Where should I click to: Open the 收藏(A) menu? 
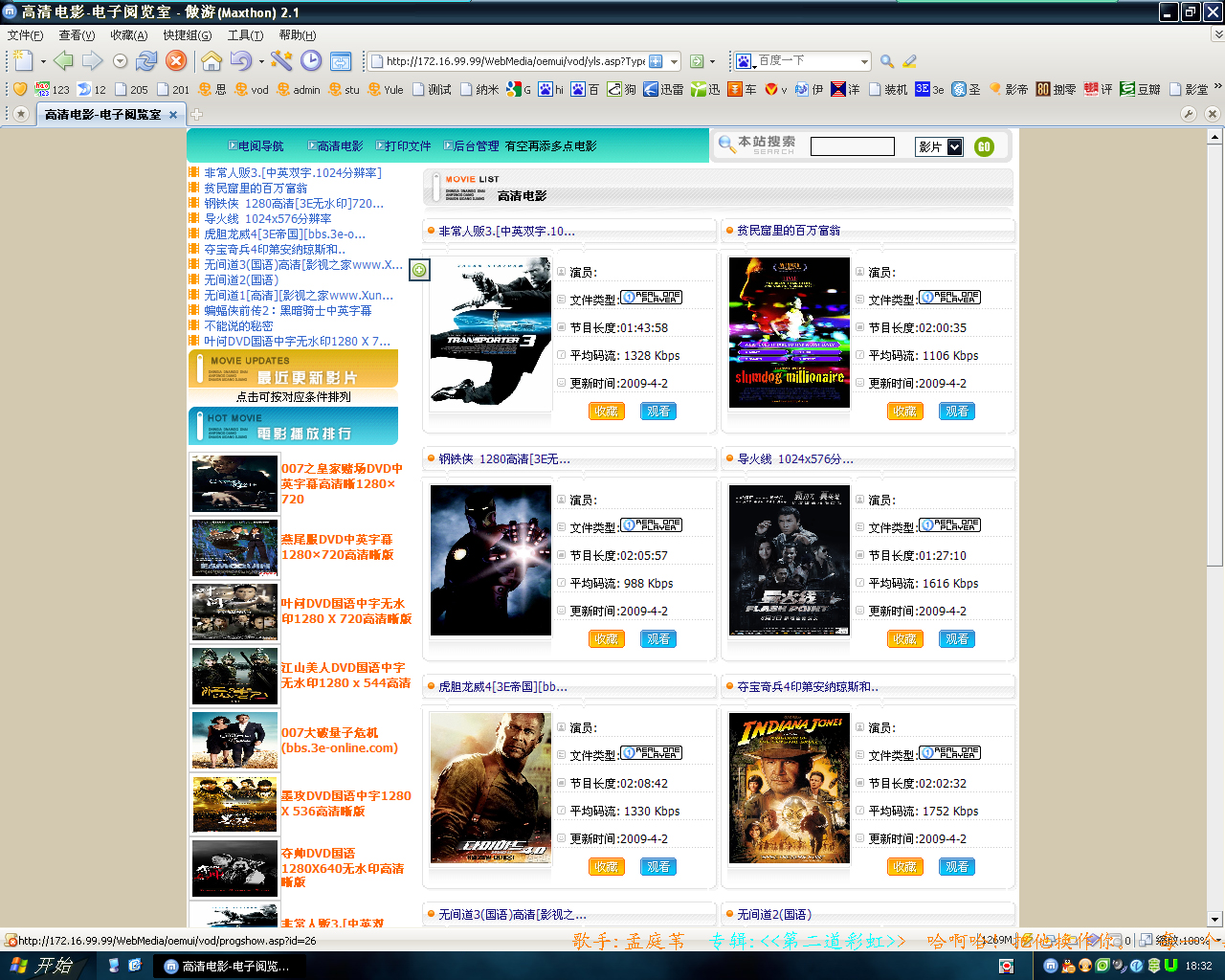pyautogui.click(x=129, y=35)
